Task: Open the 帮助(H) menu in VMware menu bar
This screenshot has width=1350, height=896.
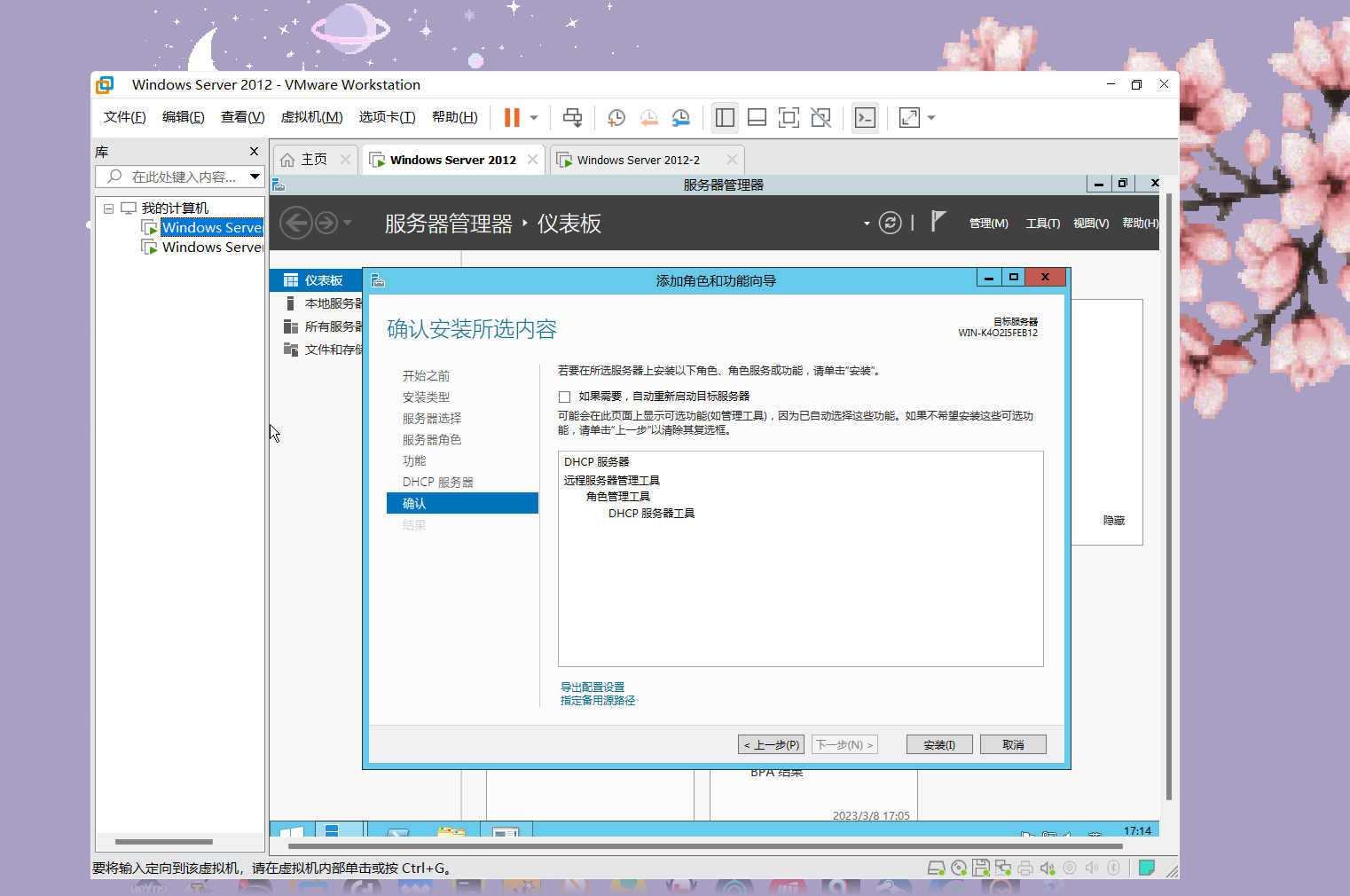Action: (x=455, y=117)
